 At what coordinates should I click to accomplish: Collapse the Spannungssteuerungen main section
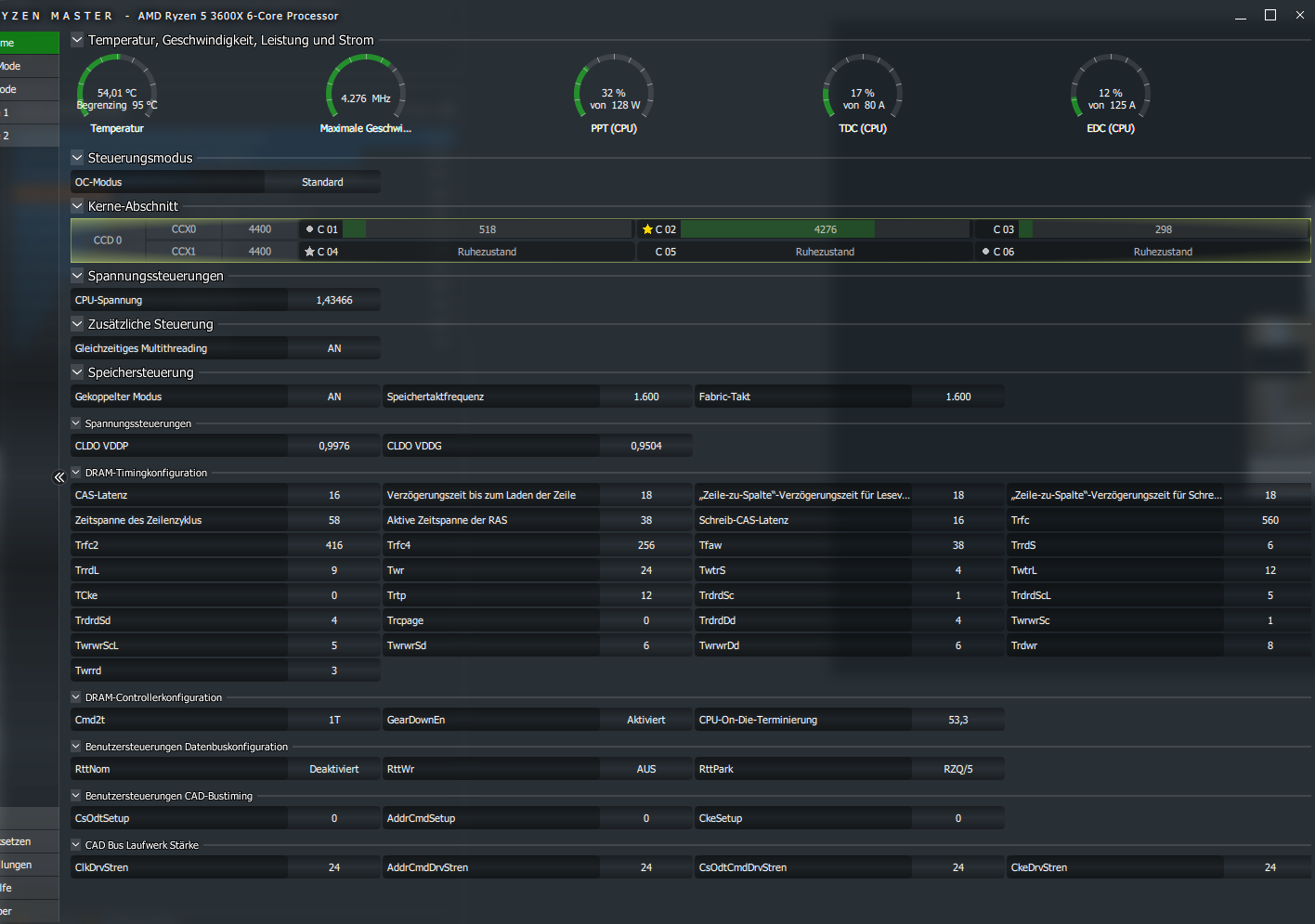(x=77, y=276)
